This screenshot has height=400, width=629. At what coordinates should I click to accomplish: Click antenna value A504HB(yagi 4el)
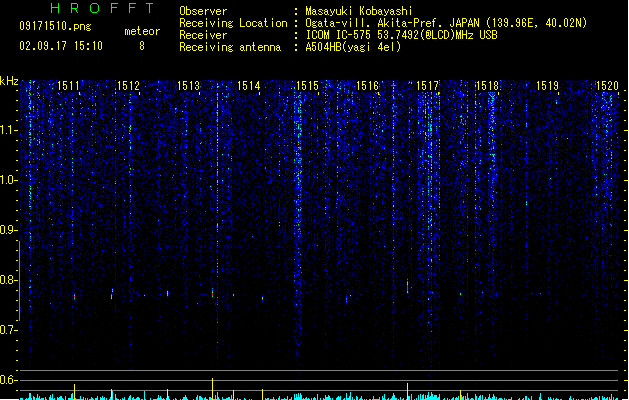pos(353,47)
